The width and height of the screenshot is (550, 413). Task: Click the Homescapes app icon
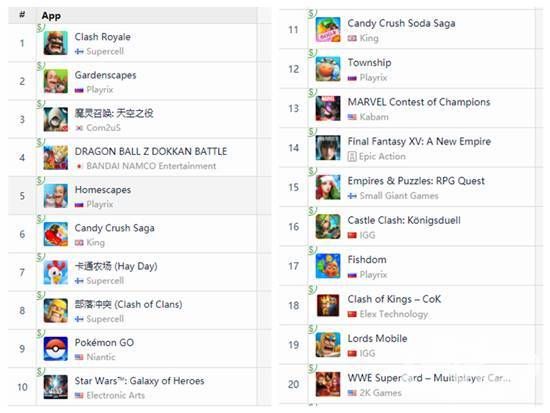click(x=55, y=196)
